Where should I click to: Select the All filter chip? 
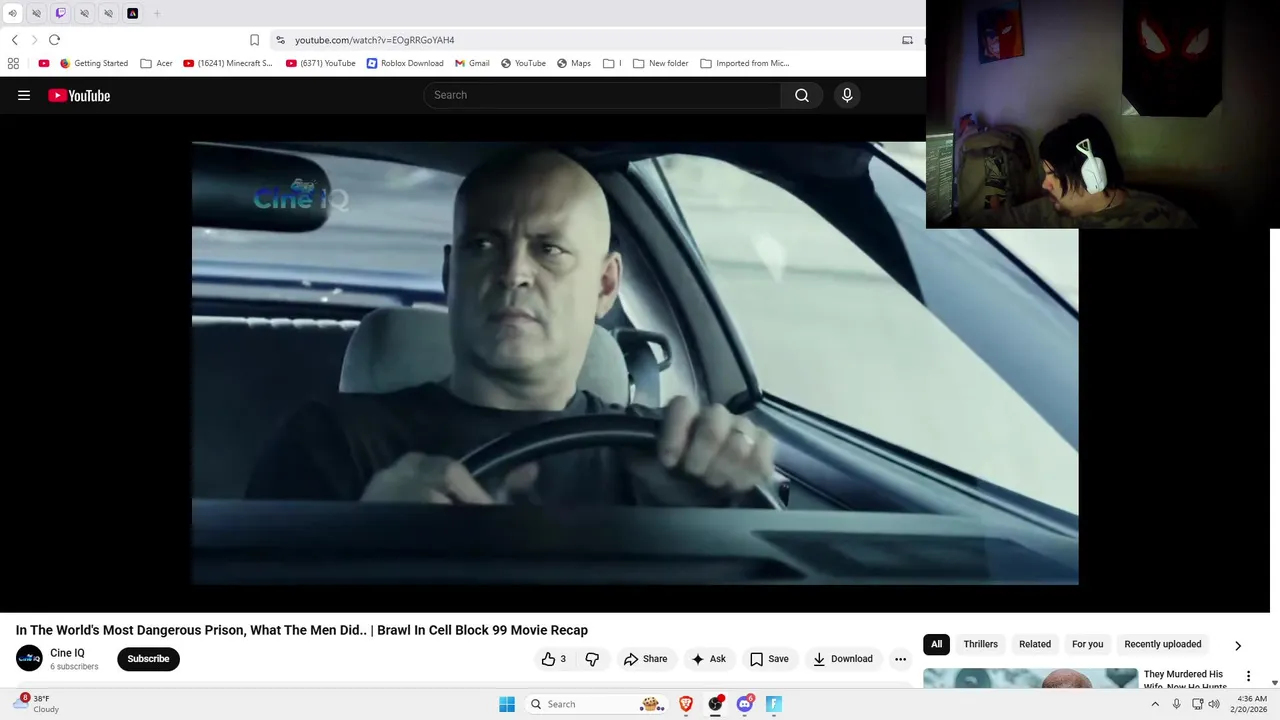pyautogui.click(x=936, y=644)
